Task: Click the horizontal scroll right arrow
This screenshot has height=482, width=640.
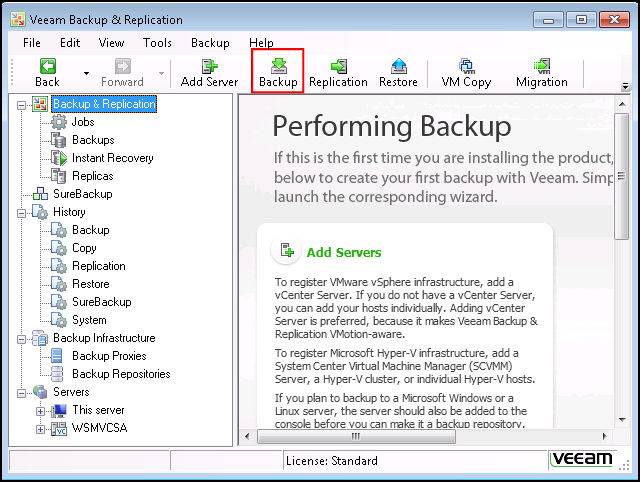Action: 605,436
